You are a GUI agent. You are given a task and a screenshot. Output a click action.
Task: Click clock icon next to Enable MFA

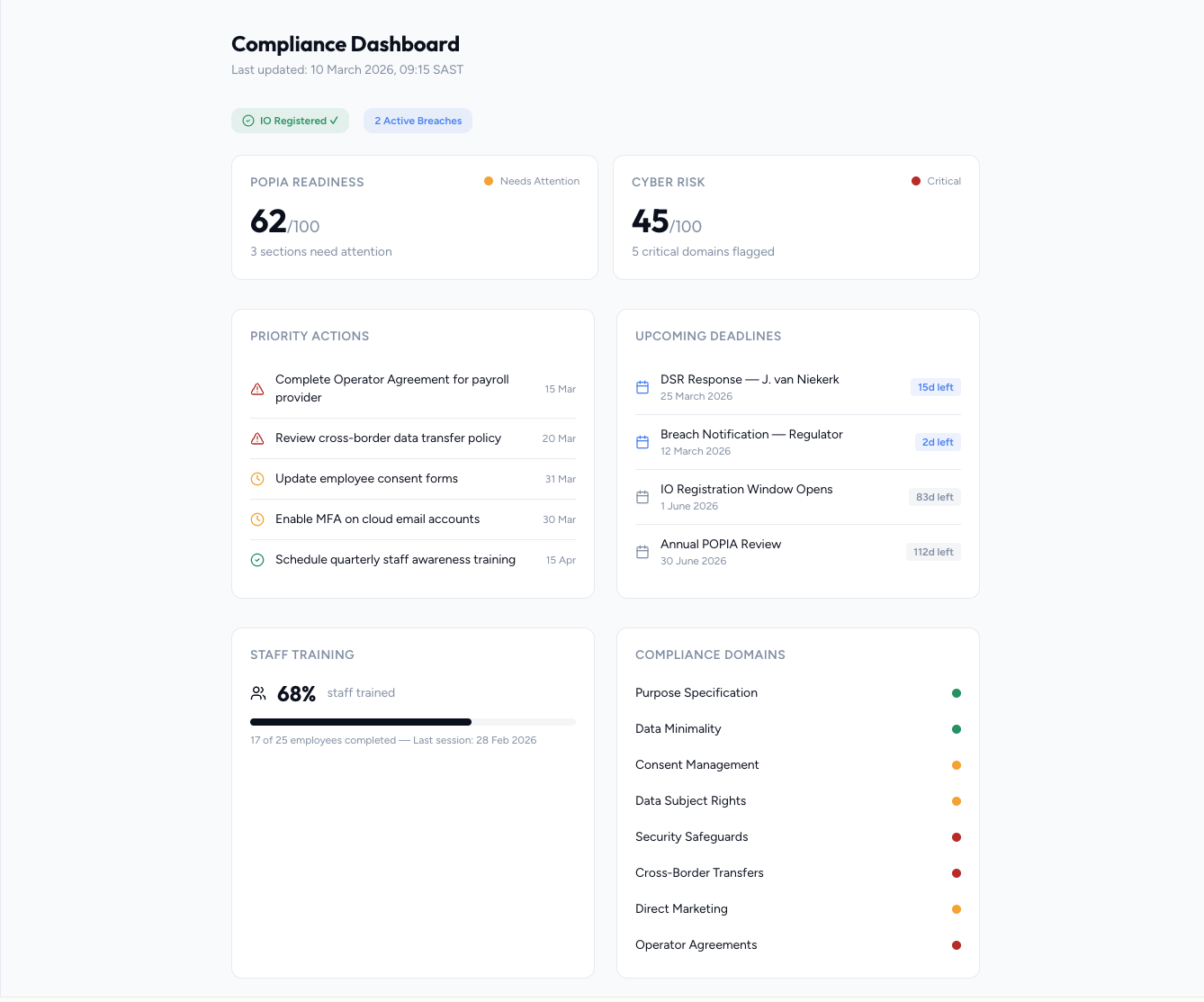[257, 519]
